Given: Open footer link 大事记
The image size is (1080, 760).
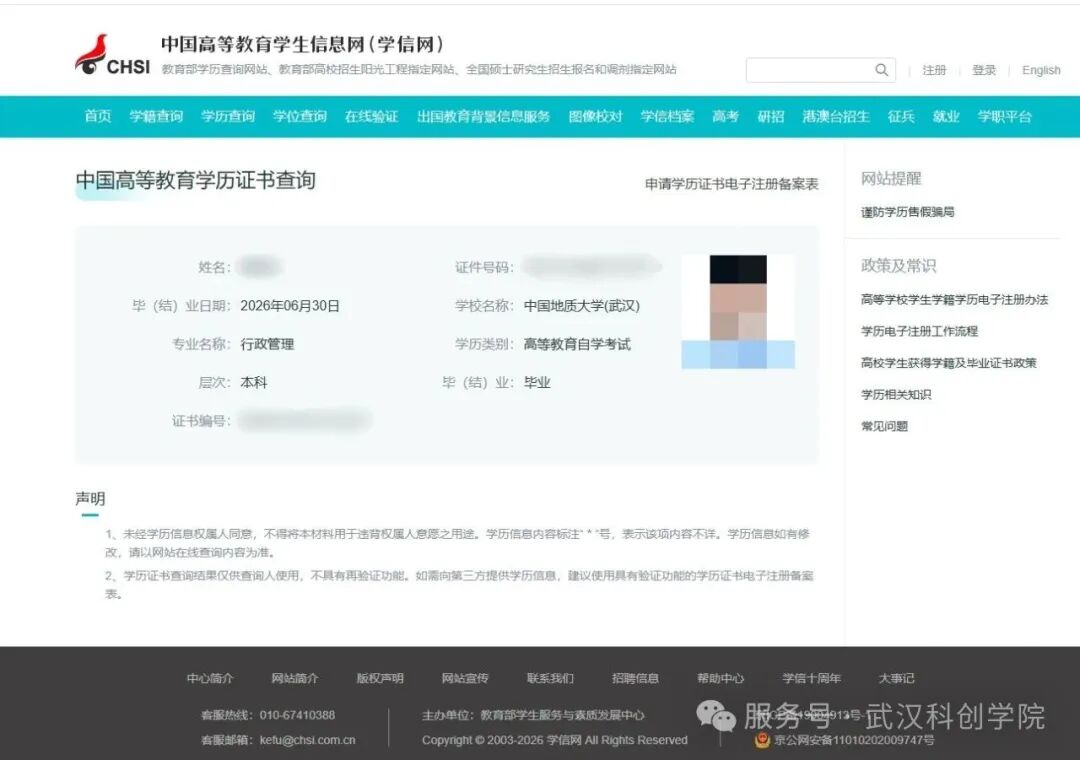Looking at the screenshot, I should click(x=896, y=678).
